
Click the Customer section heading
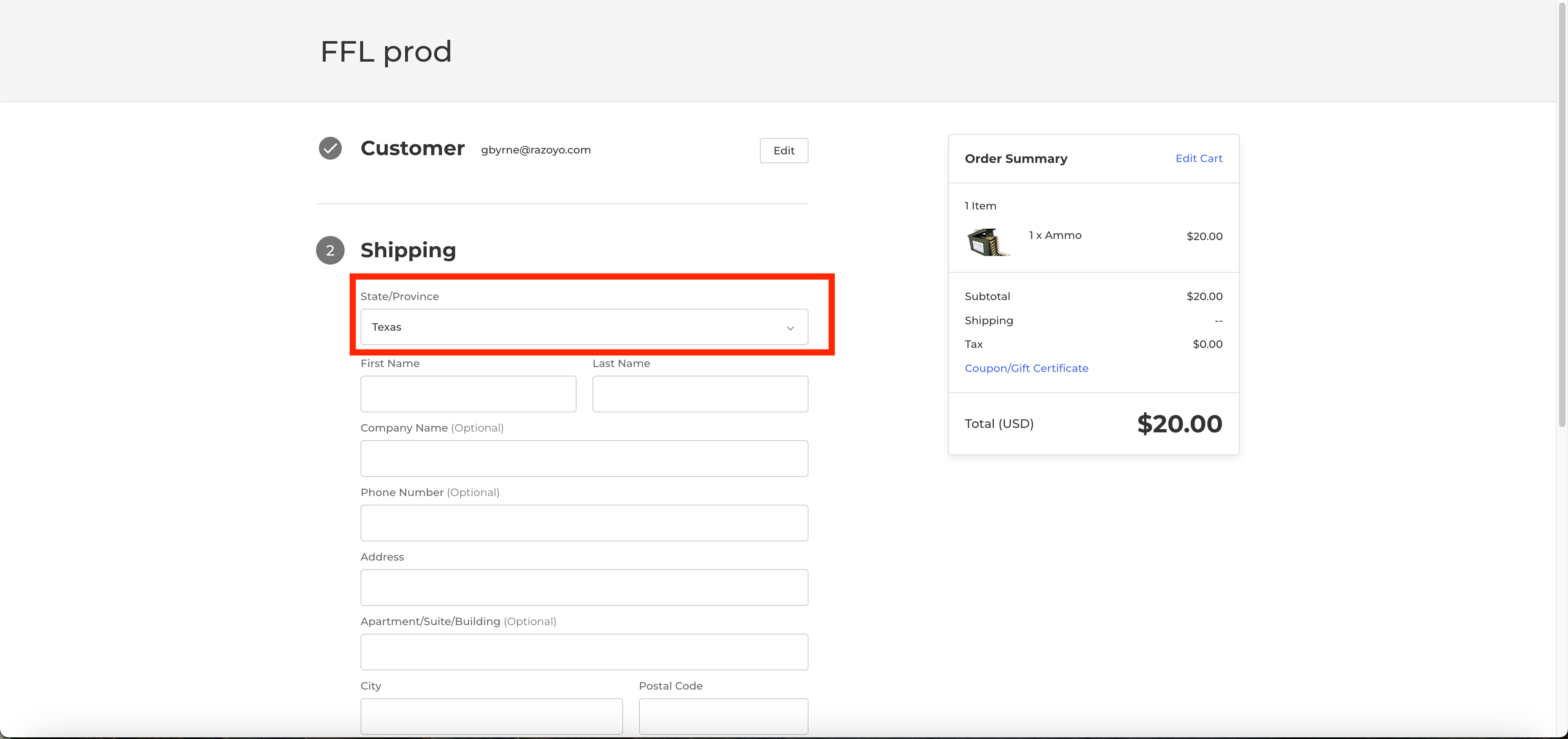pyautogui.click(x=412, y=149)
